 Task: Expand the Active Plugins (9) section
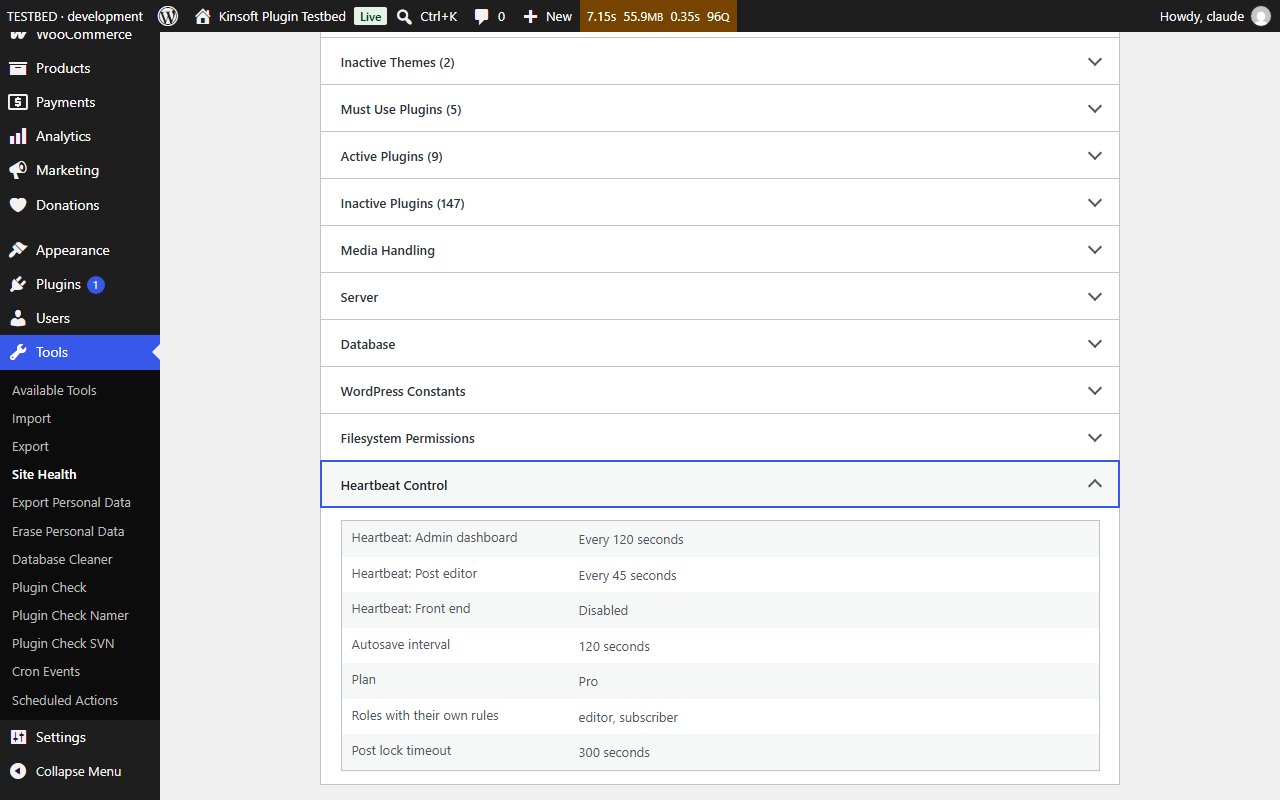coord(719,156)
